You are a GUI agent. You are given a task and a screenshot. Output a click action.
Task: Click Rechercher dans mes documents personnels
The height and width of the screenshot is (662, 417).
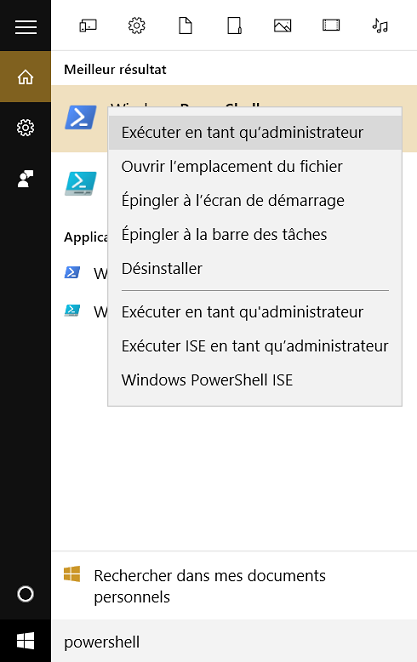point(234,586)
